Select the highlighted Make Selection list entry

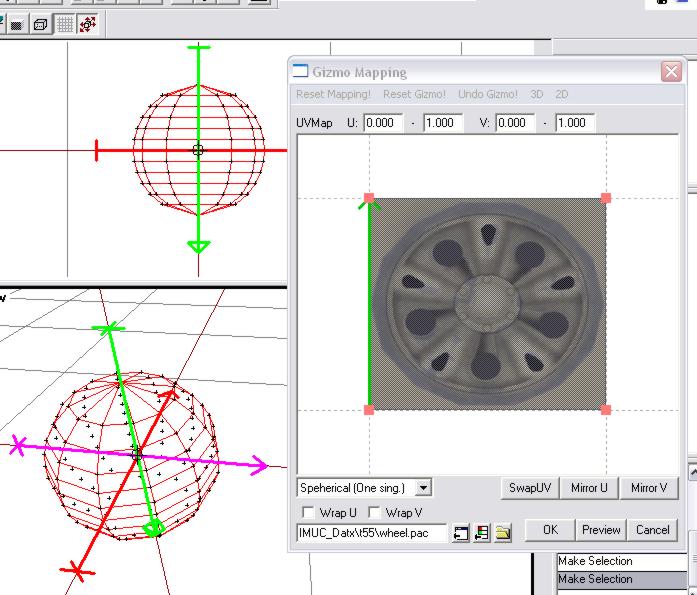point(595,579)
